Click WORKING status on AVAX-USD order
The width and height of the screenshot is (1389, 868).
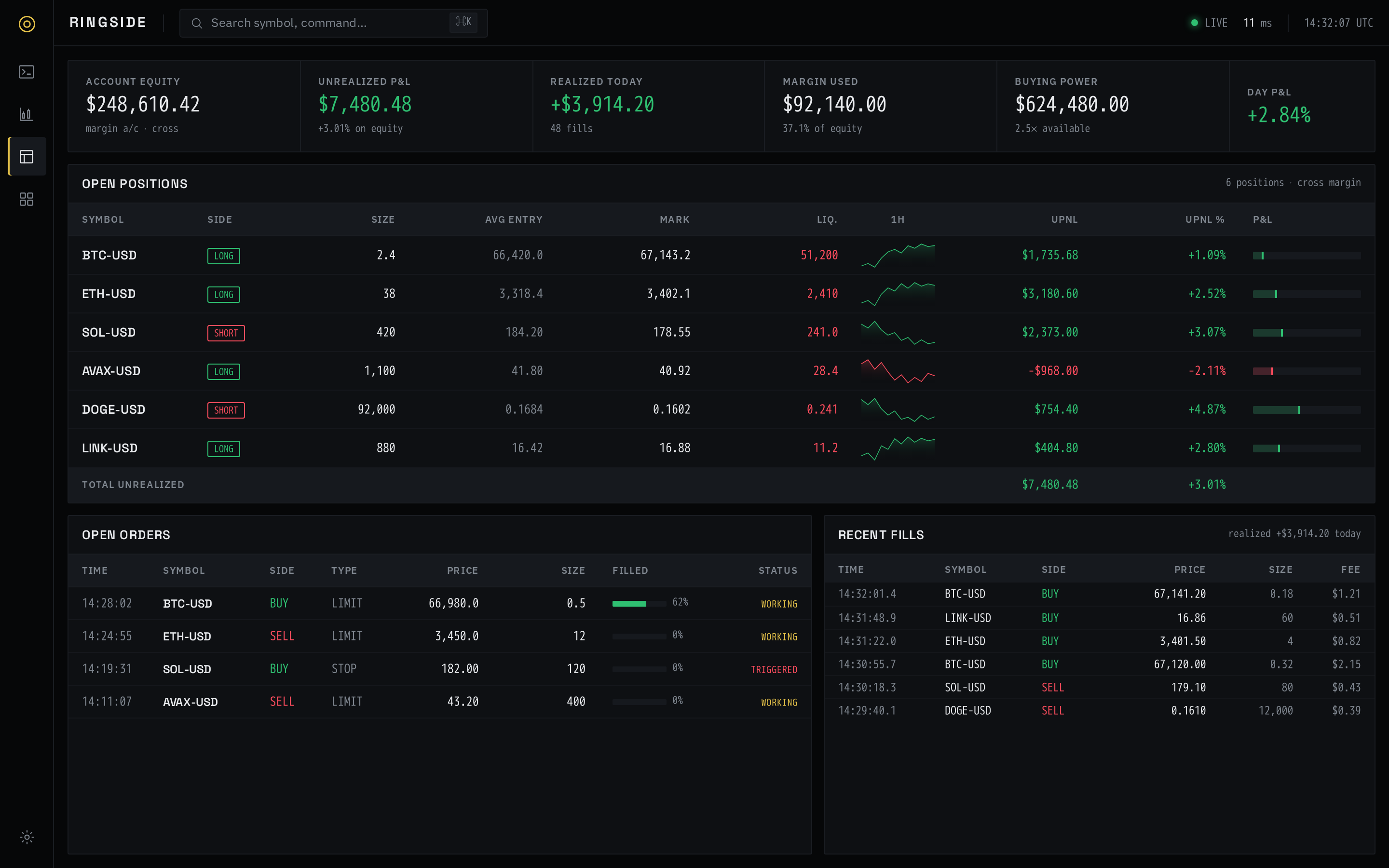(779, 703)
